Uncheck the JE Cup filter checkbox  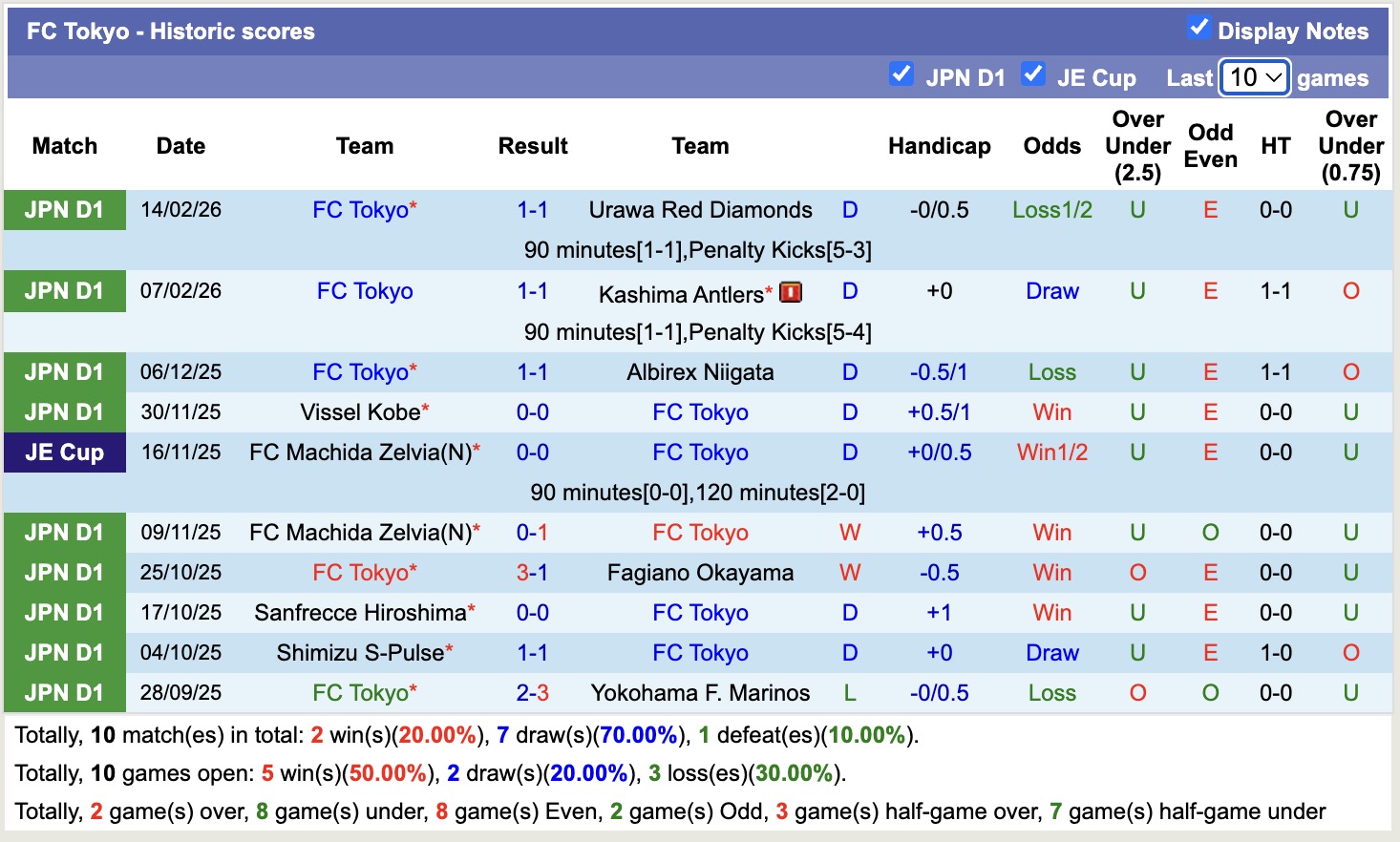(1033, 74)
